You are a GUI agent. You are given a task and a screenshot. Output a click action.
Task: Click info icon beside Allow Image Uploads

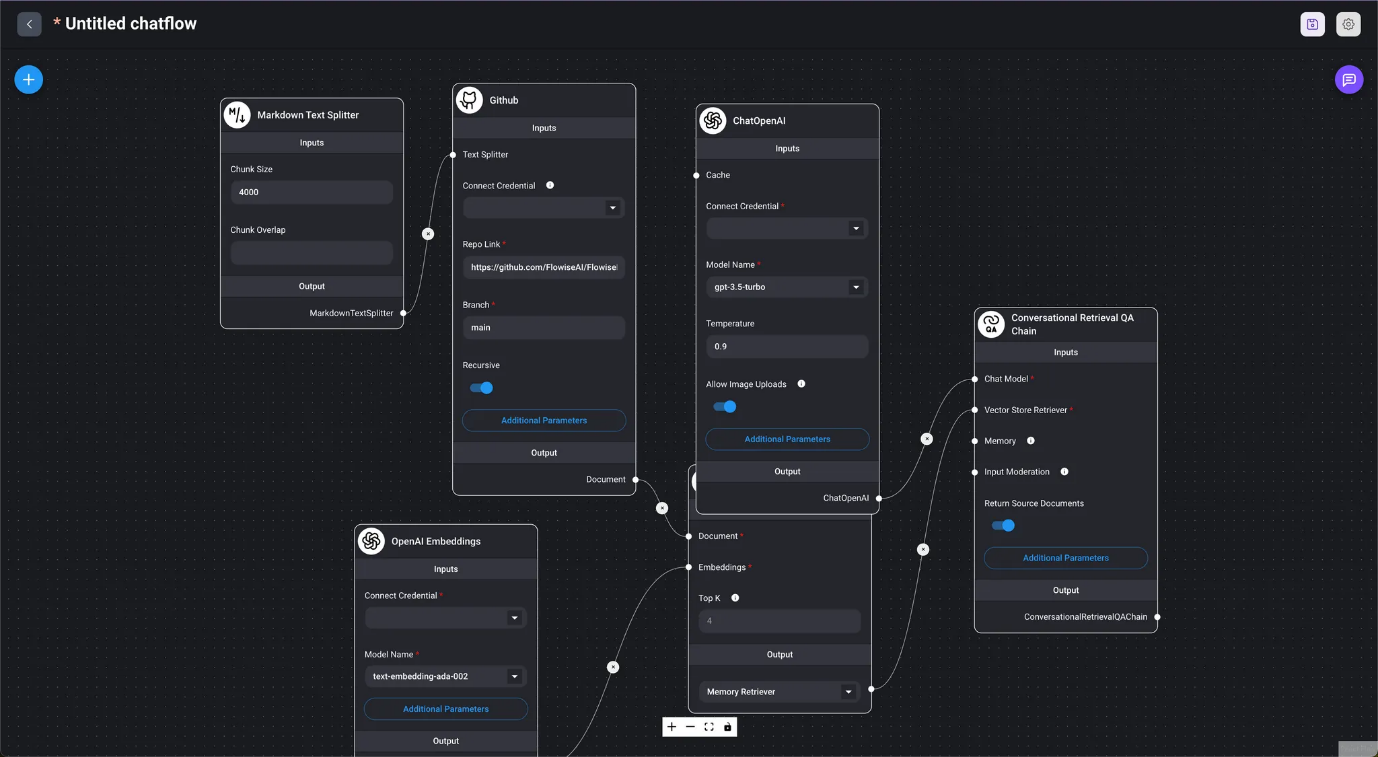click(x=801, y=384)
